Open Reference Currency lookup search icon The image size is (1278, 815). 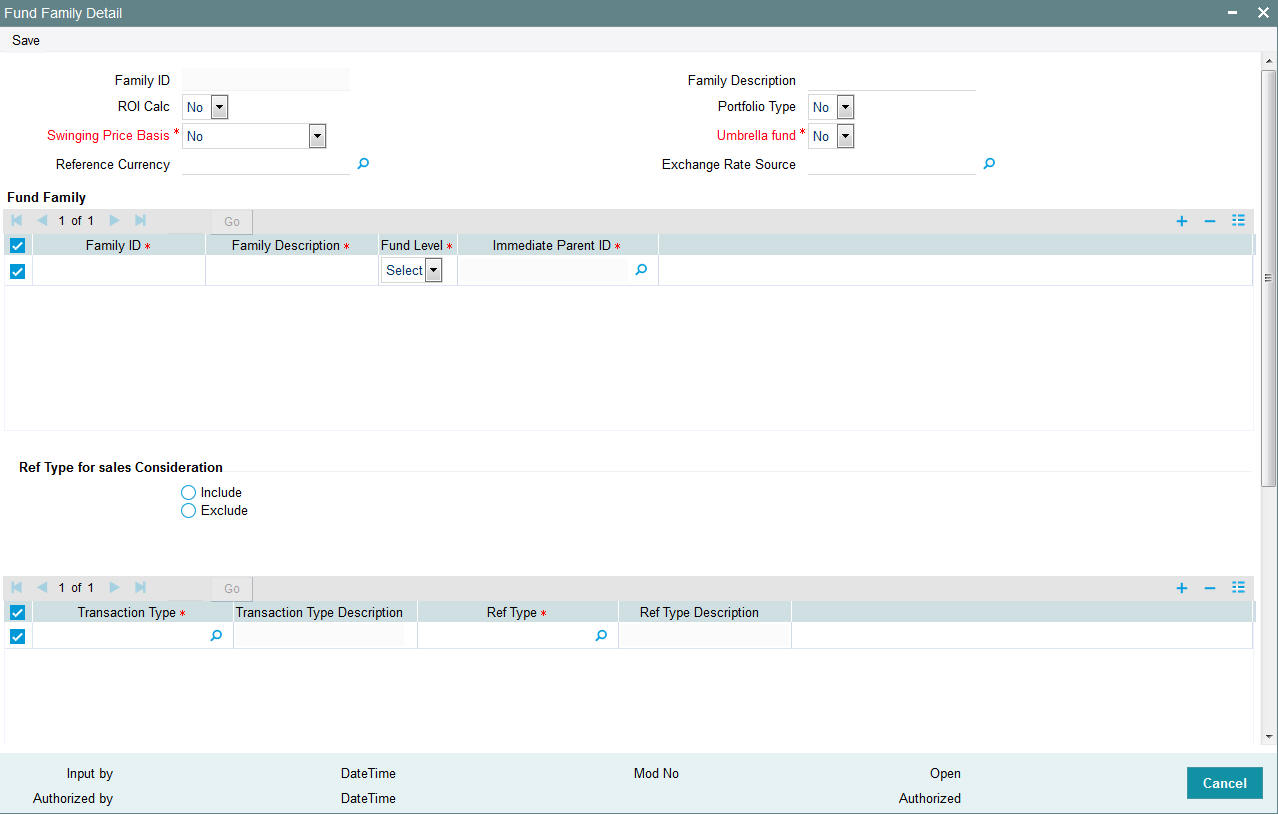[x=363, y=163]
